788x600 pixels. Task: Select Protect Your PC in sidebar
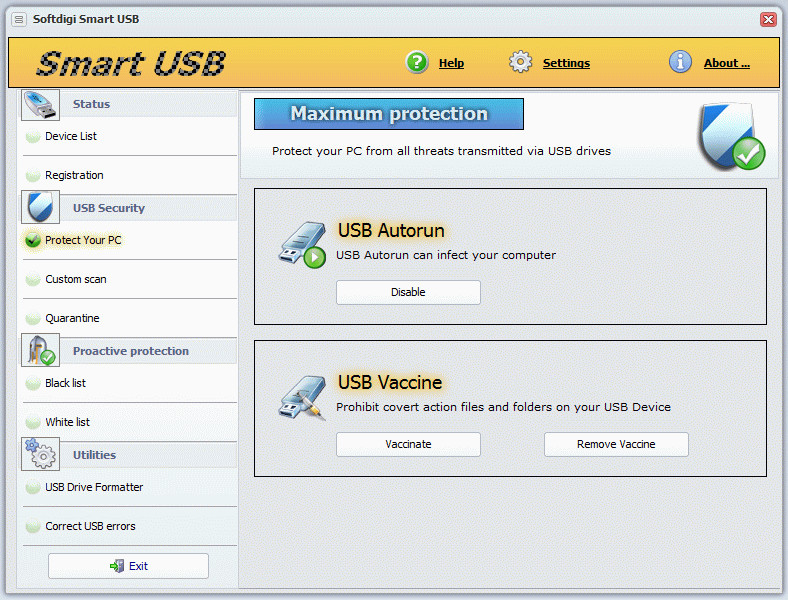[83, 240]
